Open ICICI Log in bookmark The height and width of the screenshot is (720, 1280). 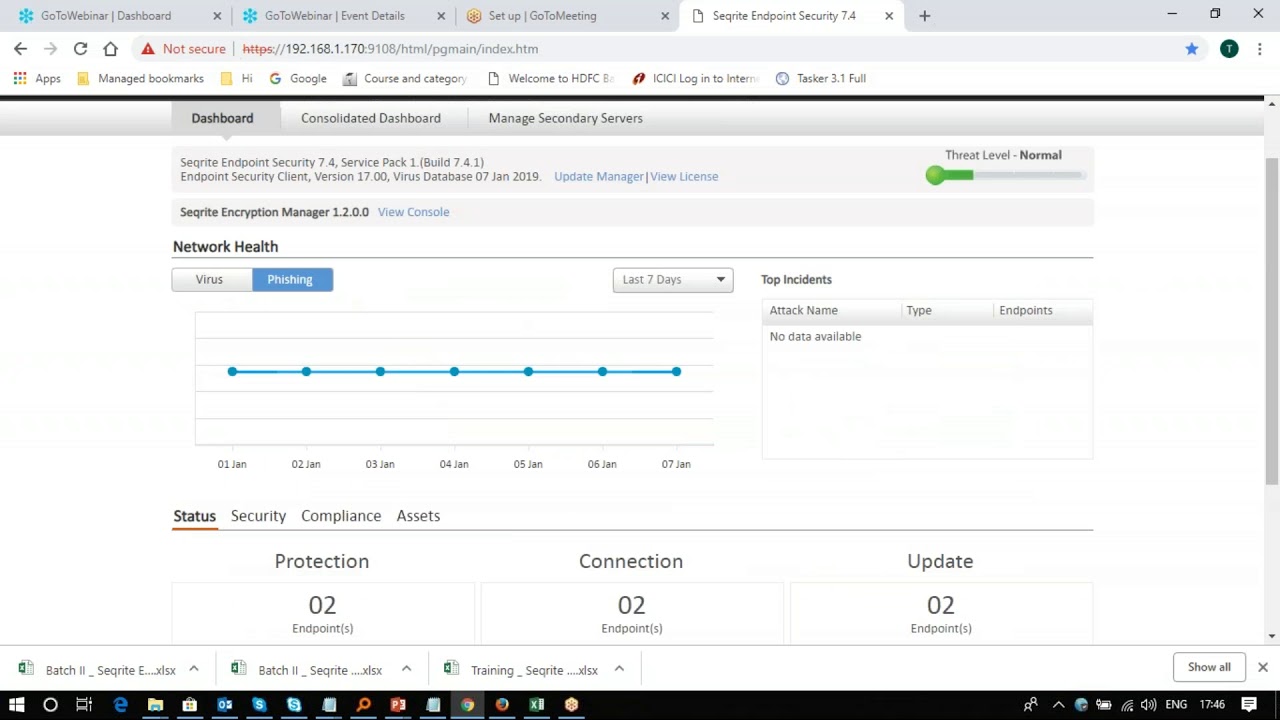tap(696, 78)
